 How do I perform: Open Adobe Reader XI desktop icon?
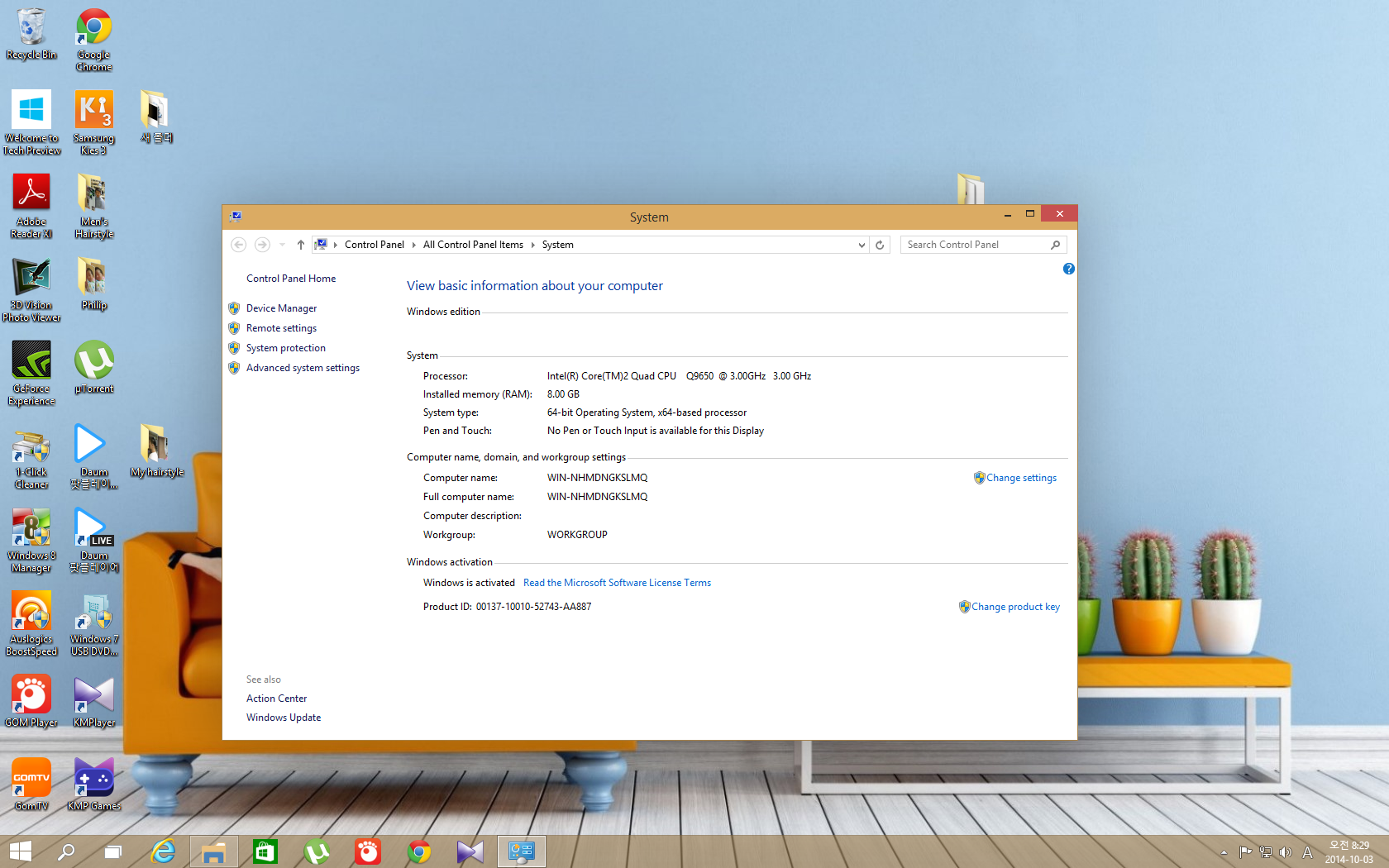pyautogui.click(x=31, y=206)
